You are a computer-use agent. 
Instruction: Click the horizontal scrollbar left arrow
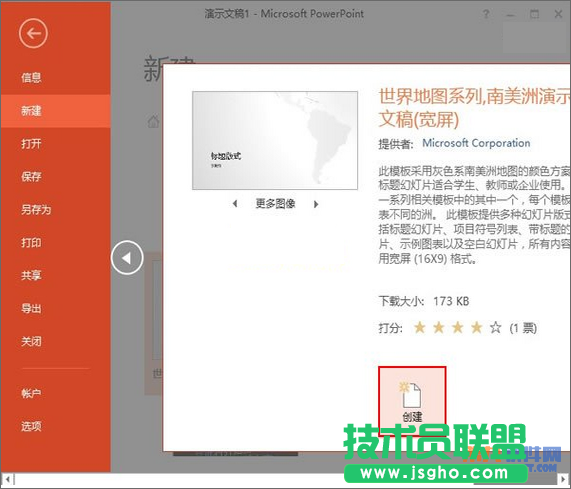coord(8,480)
